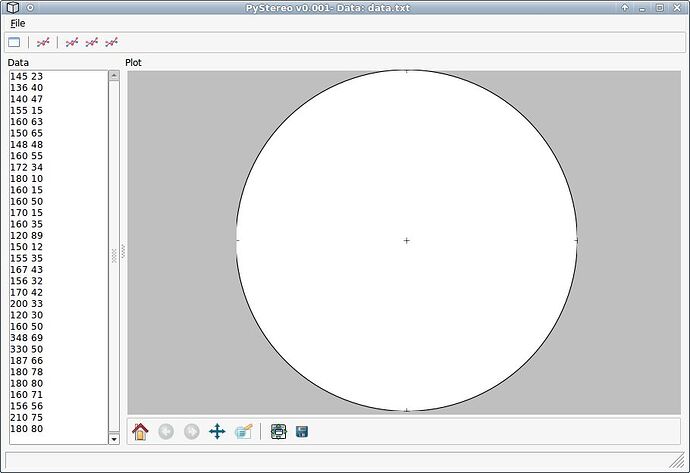
Task: Click the first plot icon after the separator
Action: click(x=43, y=42)
